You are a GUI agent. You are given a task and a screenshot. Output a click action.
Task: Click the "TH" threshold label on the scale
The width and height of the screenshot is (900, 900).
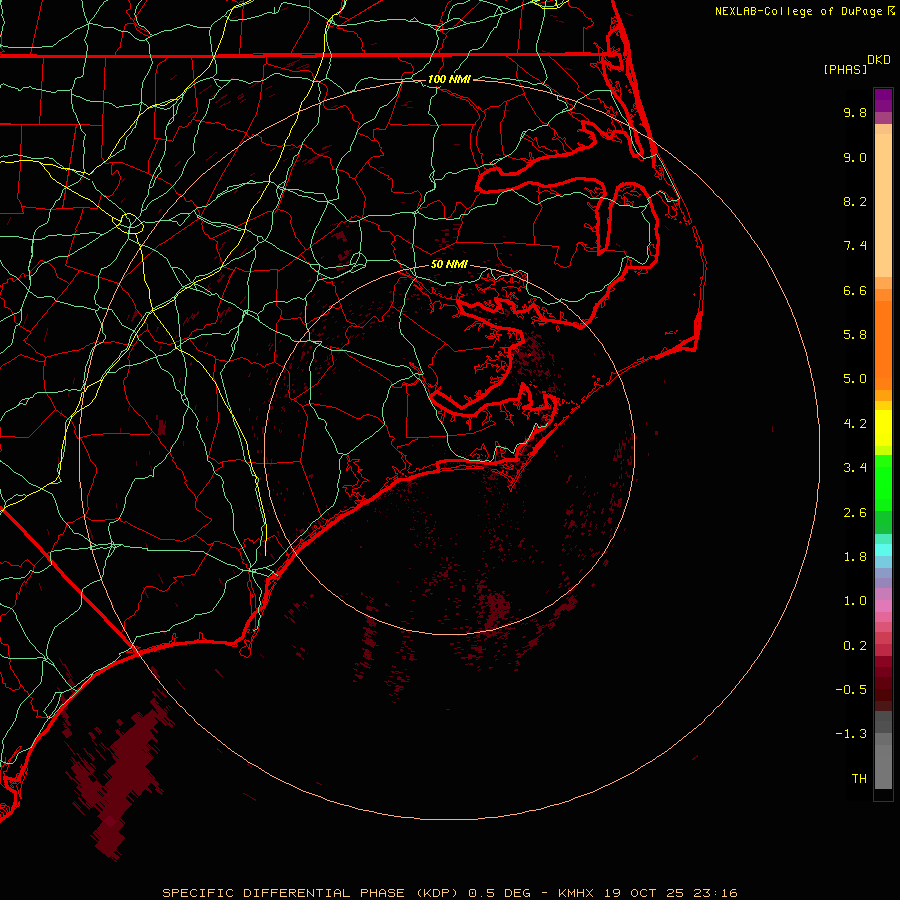point(859,779)
